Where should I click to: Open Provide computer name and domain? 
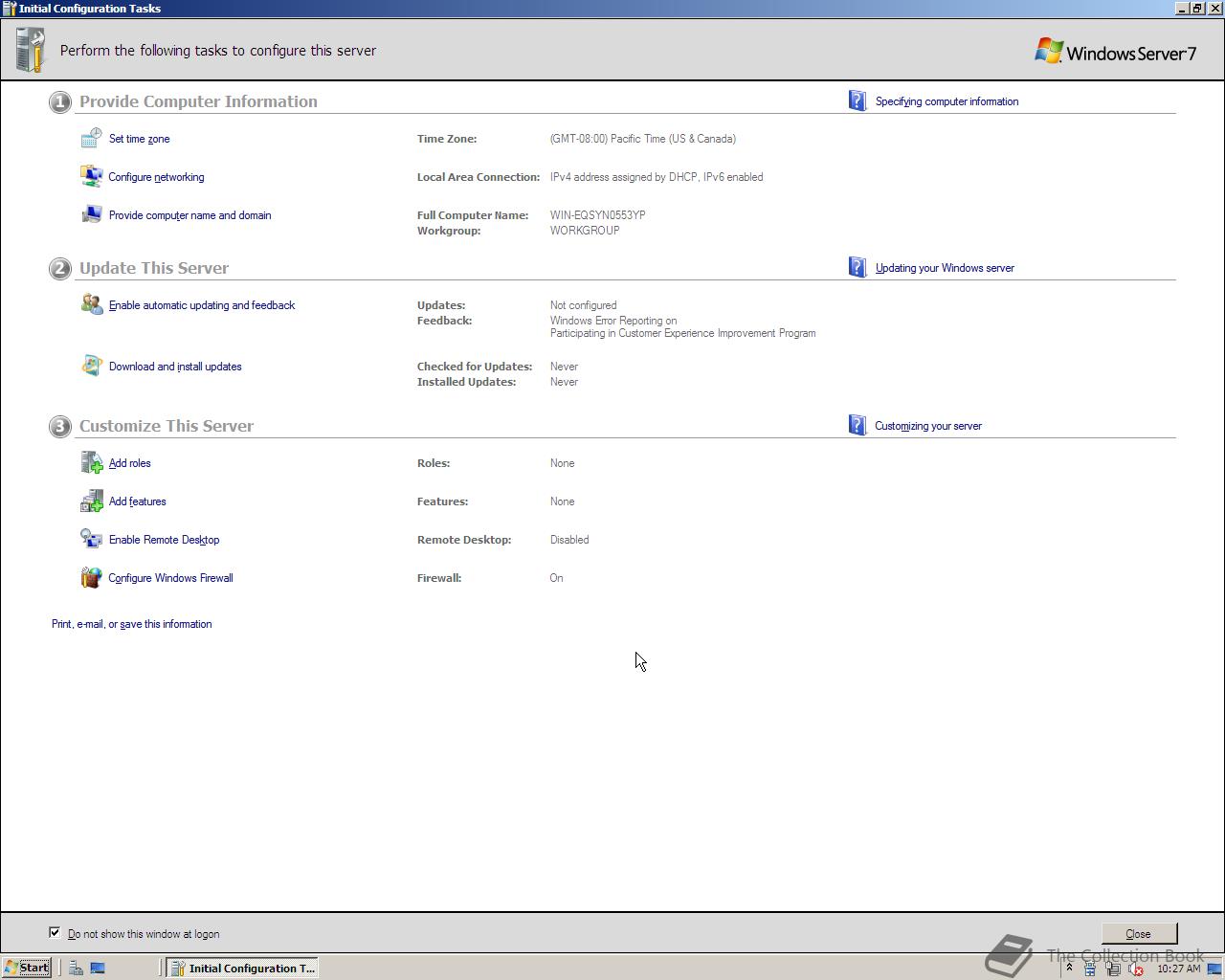189,215
